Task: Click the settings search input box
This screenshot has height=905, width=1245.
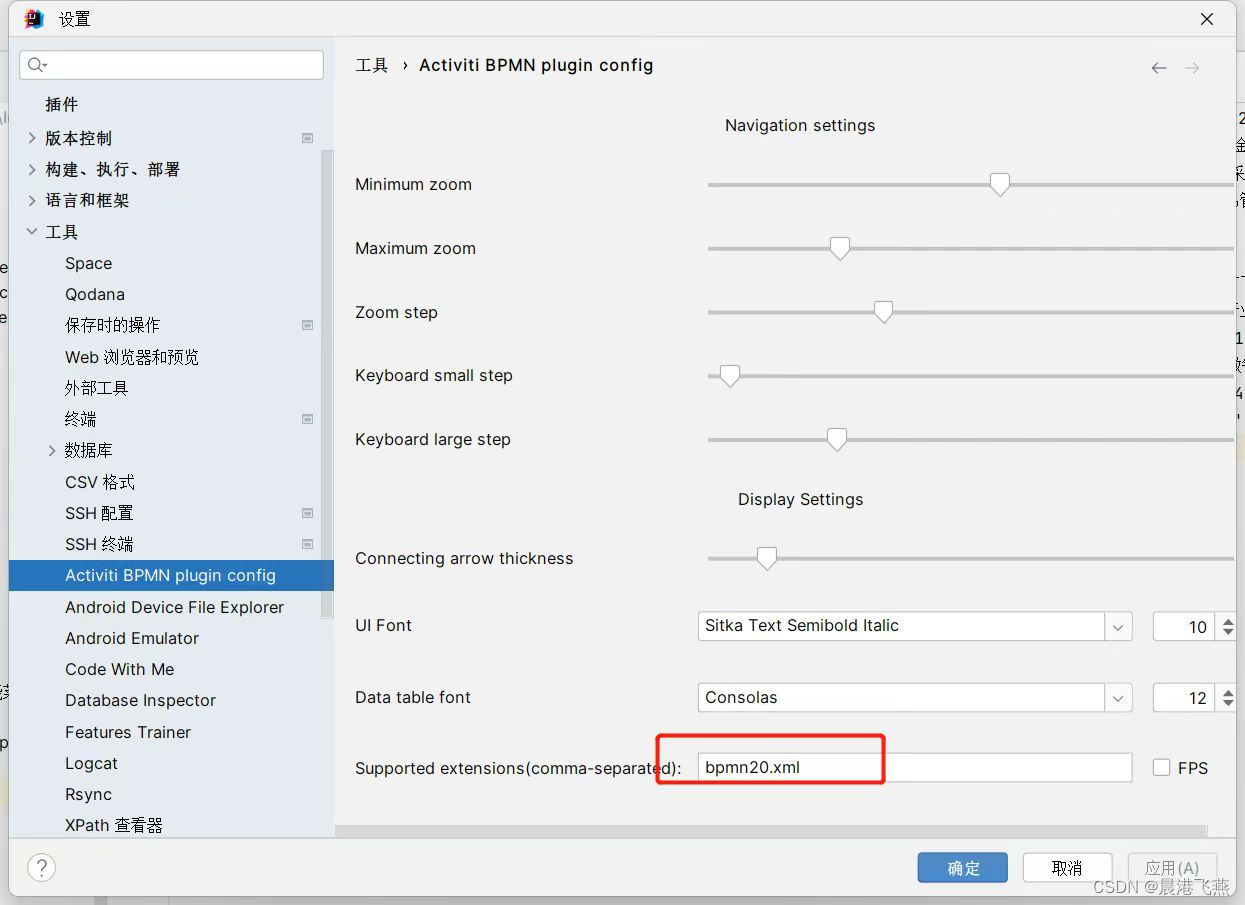Action: 171,65
